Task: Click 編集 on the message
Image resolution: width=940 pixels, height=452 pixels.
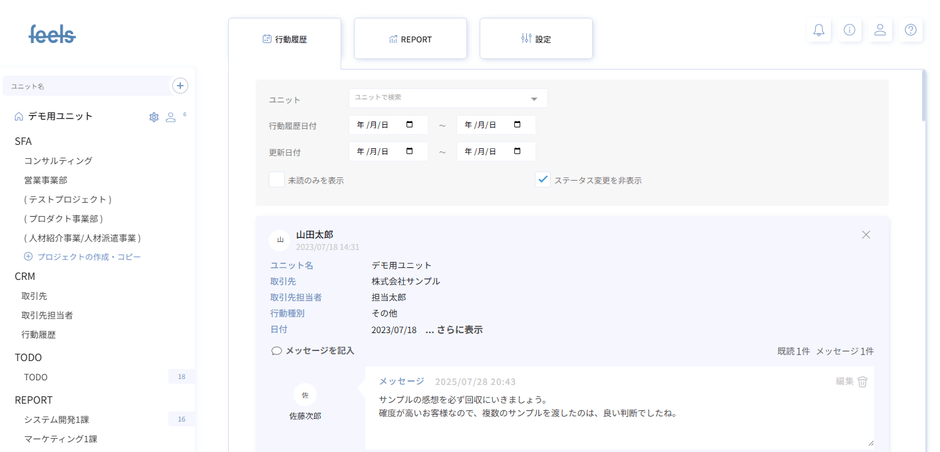Action: [x=844, y=381]
